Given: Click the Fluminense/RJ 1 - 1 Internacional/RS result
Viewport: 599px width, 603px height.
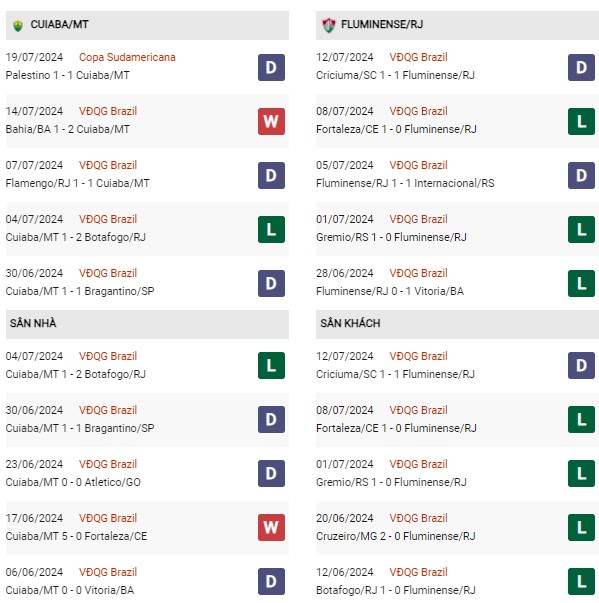Looking at the screenshot, I should (405, 183).
